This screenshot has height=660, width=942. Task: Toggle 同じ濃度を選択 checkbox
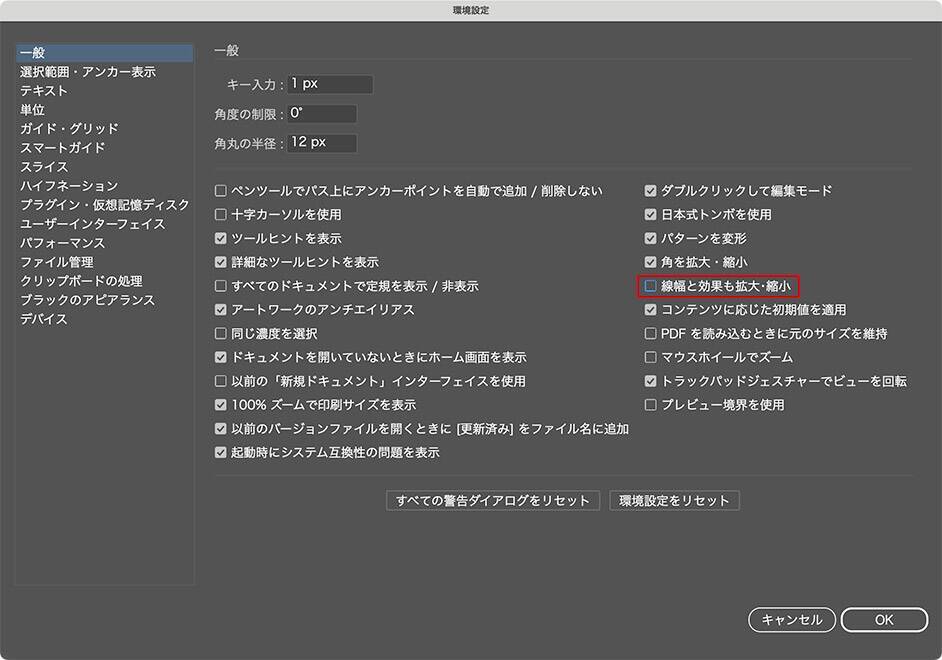222,334
